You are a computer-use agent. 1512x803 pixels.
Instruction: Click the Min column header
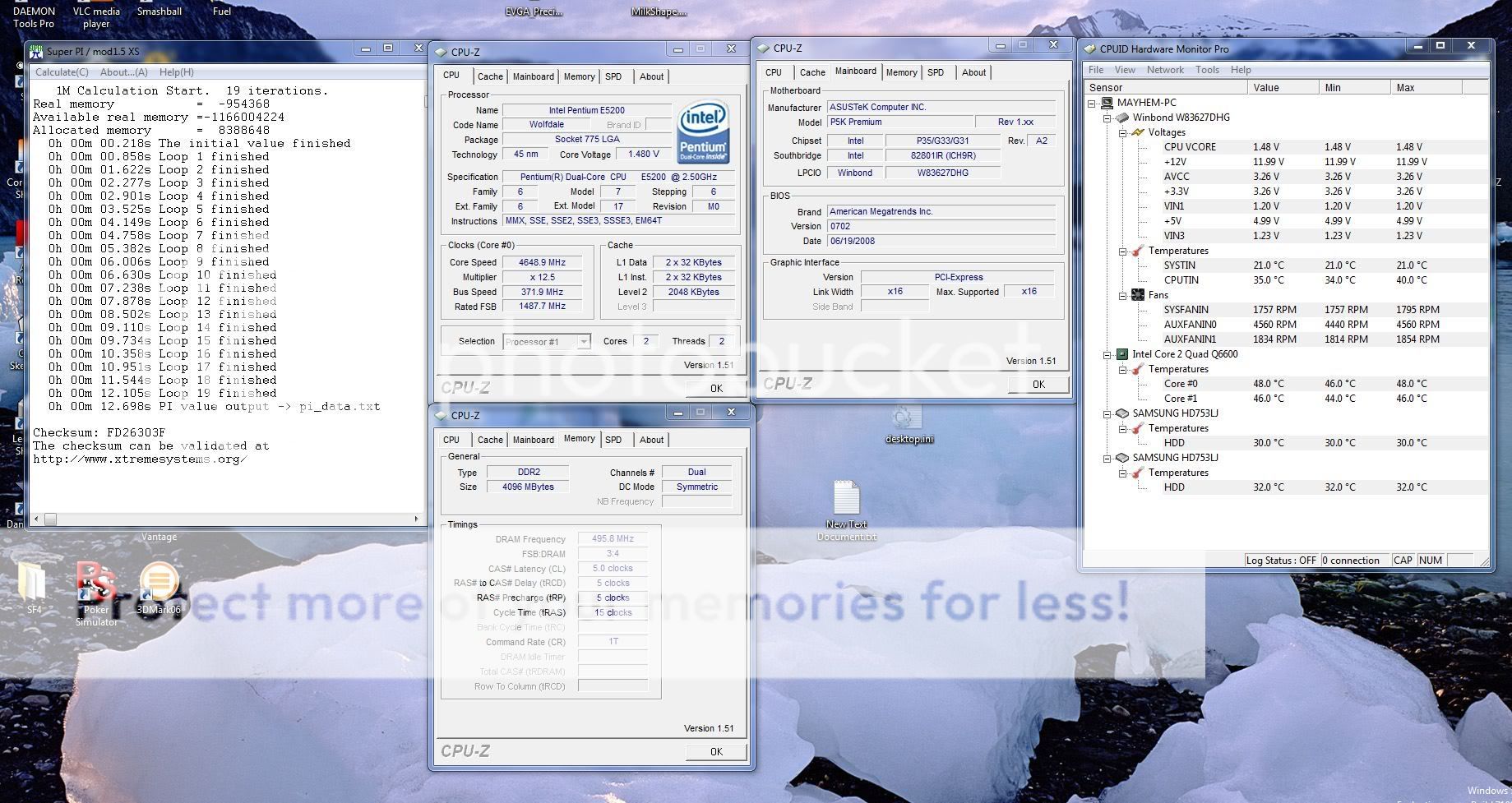1354,87
